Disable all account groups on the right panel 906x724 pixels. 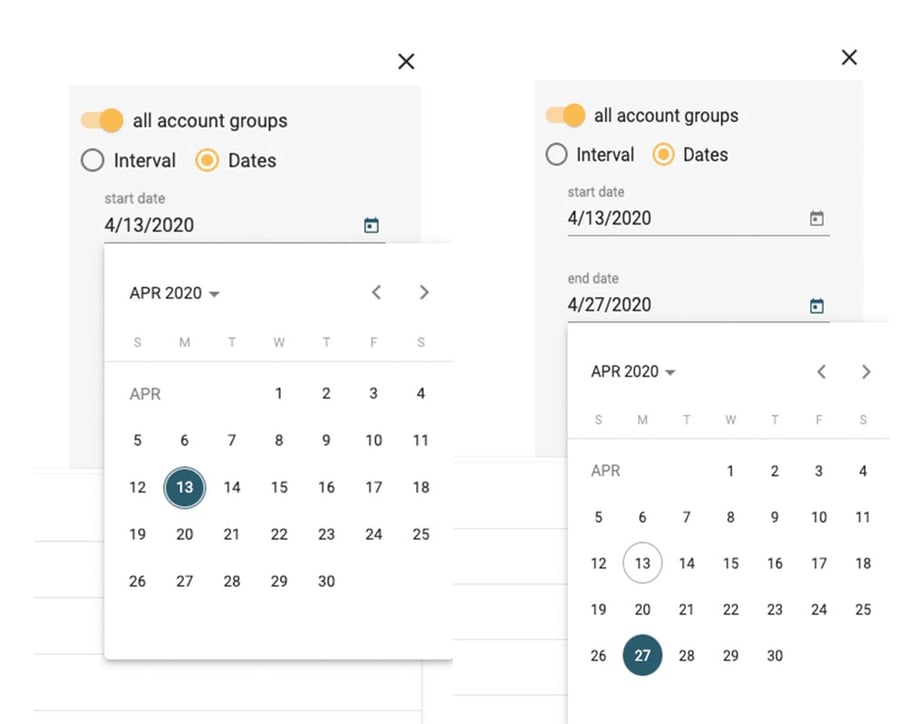coord(566,114)
